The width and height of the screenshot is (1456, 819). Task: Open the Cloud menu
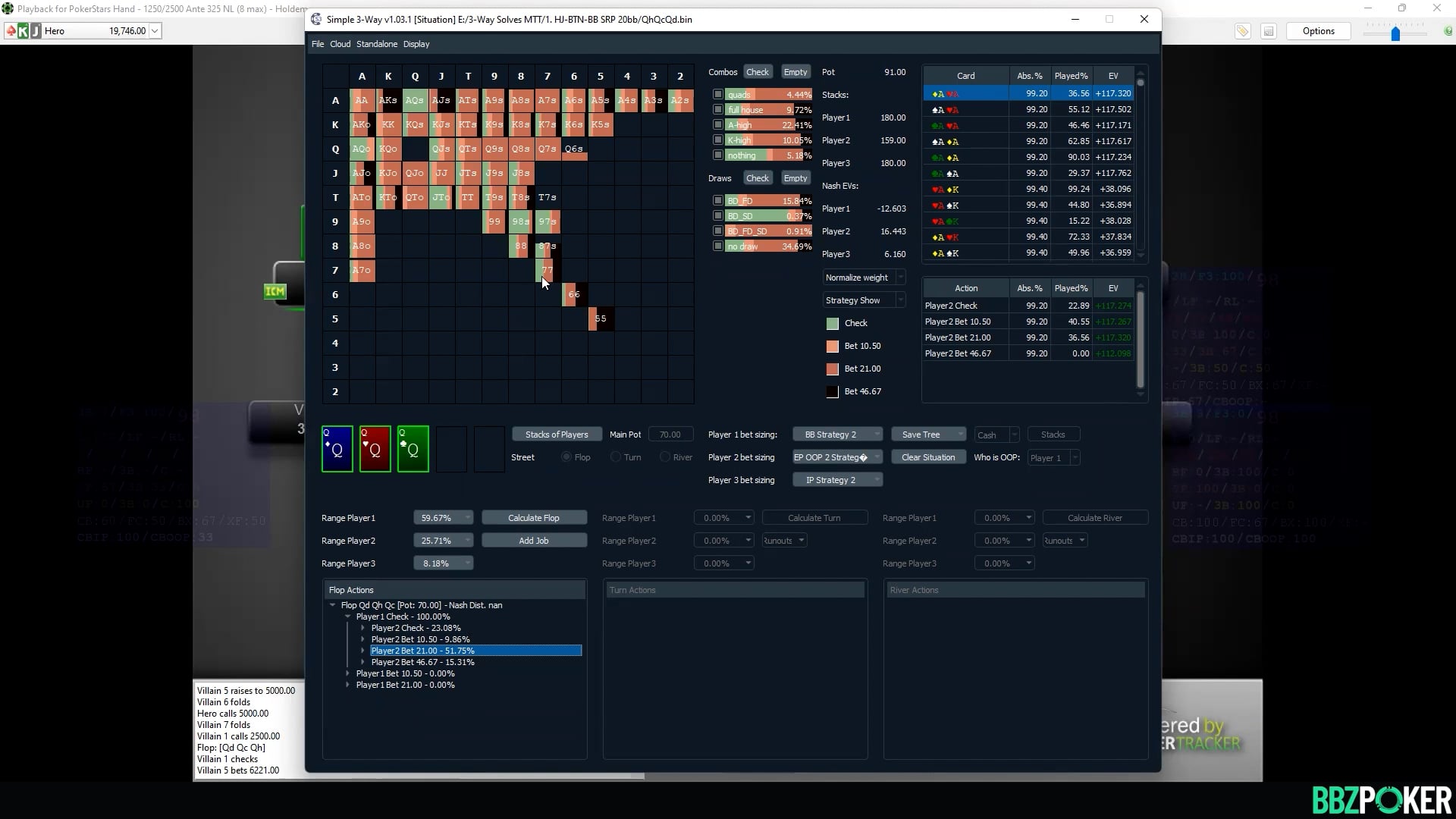[x=340, y=44]
